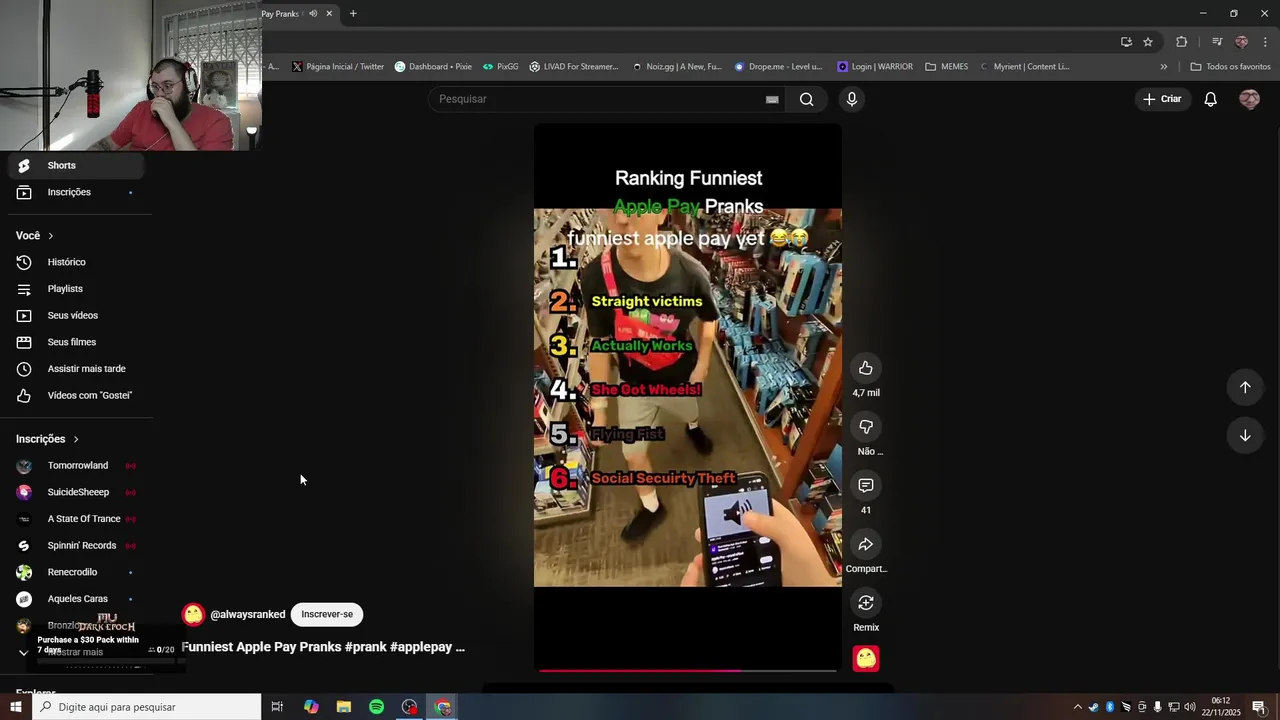Open the volume control in system tray
Viewport: 1280px width, 720px height.
point(1189,707)
